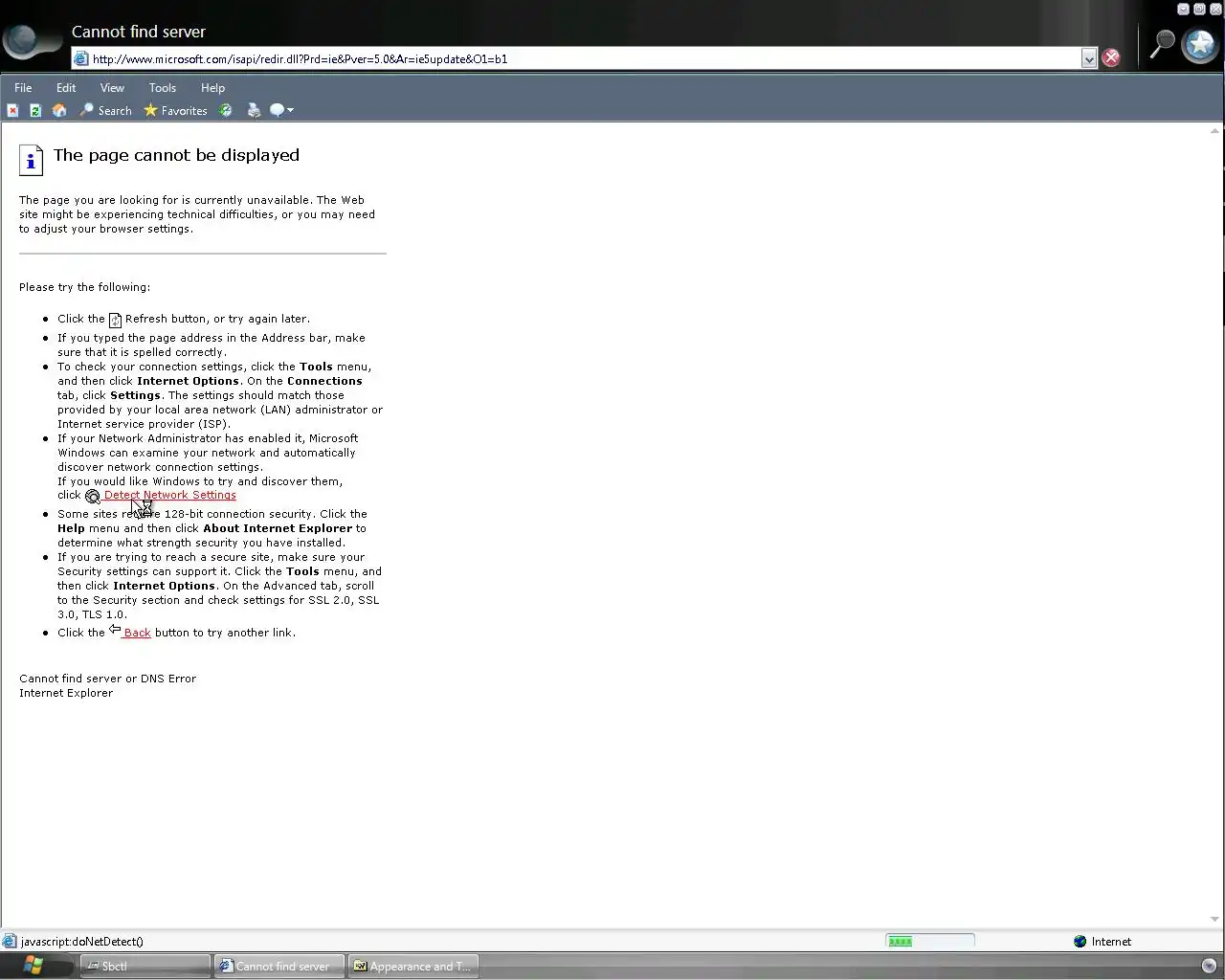Screen dimensions: 1225x980
Task: Open the View menu
Action: click(x=112, y=88)
